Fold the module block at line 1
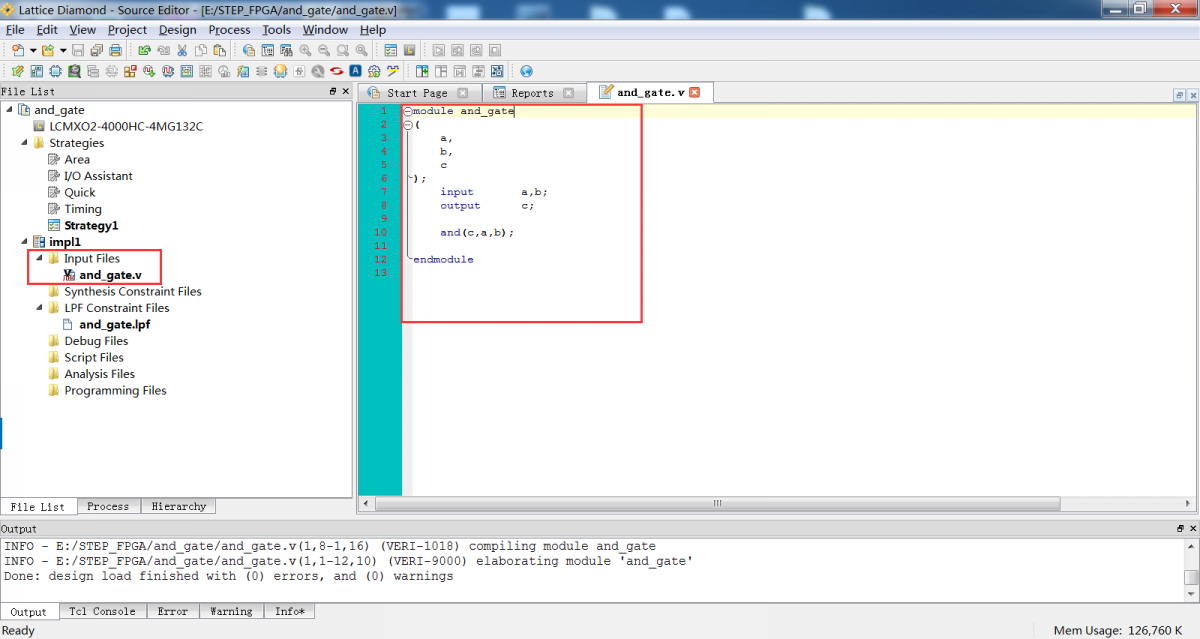The width and height of the screenshot is (1200, 639). 408,111
